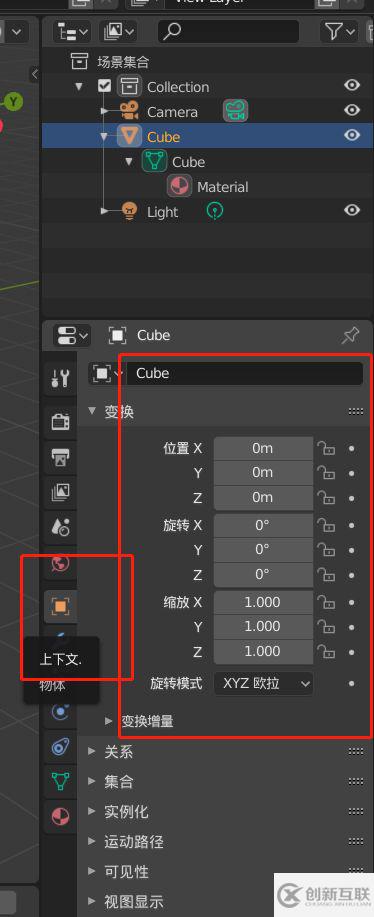Lock the 位置 X value
Screen dimensions: 374x917
[x=326, y=449]
